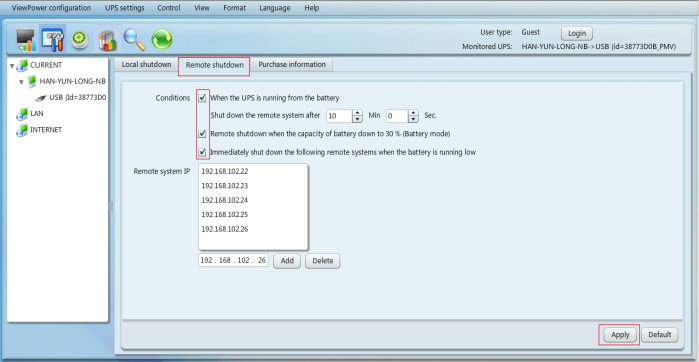Collapse the HAN-YUN-LONG-NB tree node

click(x=21, y=82)
